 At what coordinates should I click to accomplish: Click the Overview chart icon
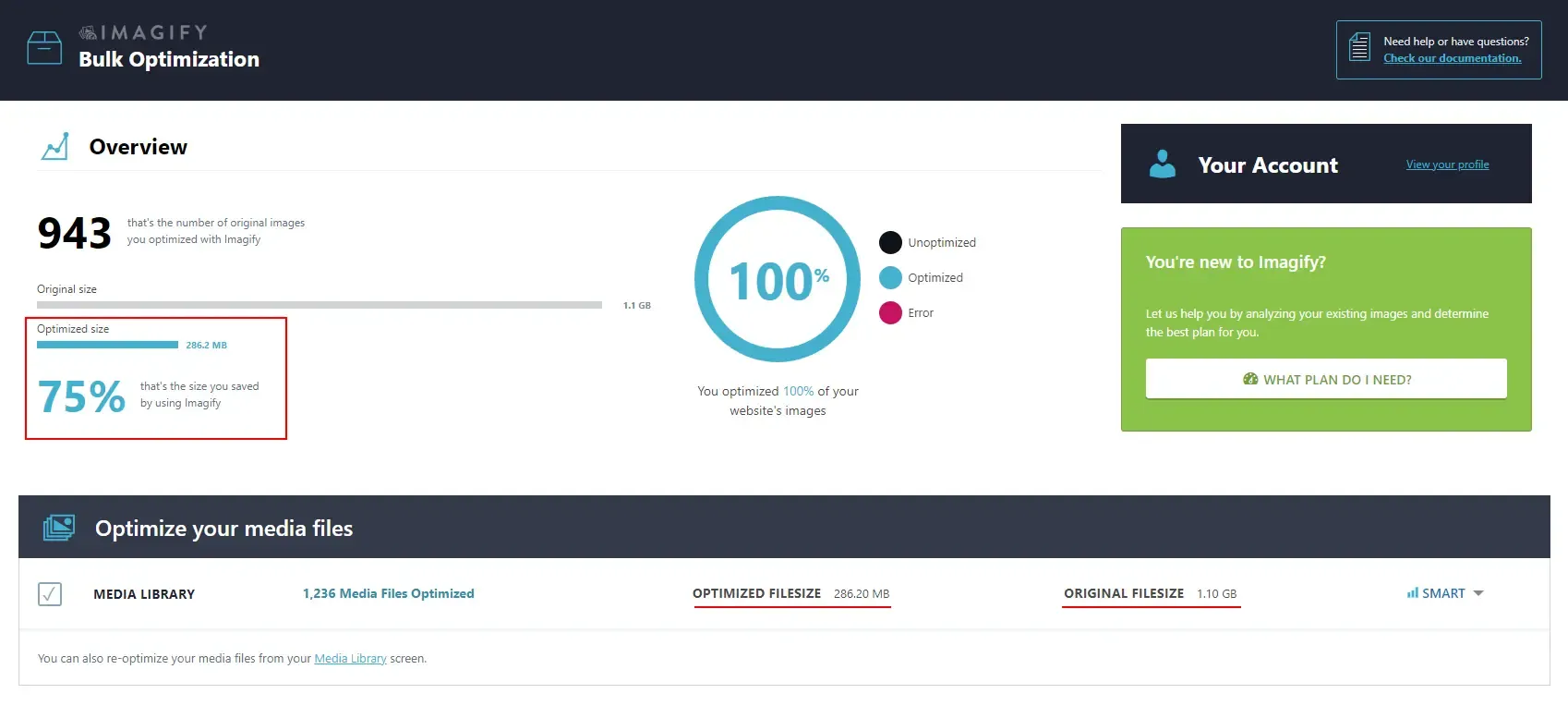pos(55,146)
